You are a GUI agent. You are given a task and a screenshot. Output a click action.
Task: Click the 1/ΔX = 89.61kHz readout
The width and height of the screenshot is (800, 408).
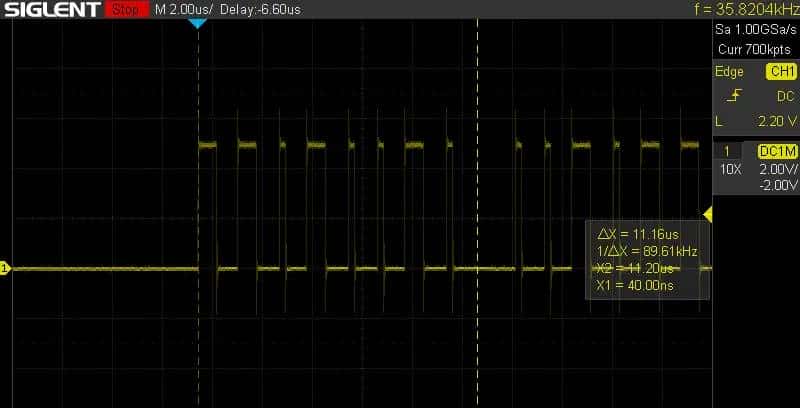tap(647, 251)
